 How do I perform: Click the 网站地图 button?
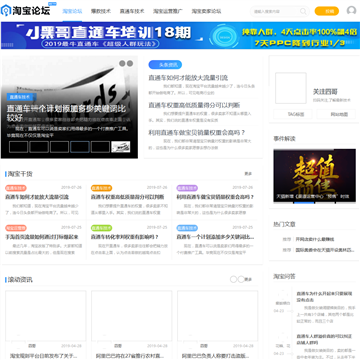coord(336,114)
